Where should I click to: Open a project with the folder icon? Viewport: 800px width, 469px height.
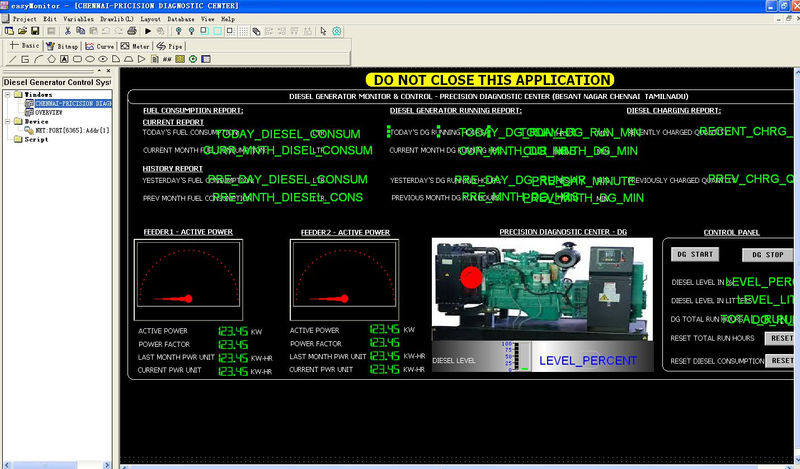(x=22, y=31)
